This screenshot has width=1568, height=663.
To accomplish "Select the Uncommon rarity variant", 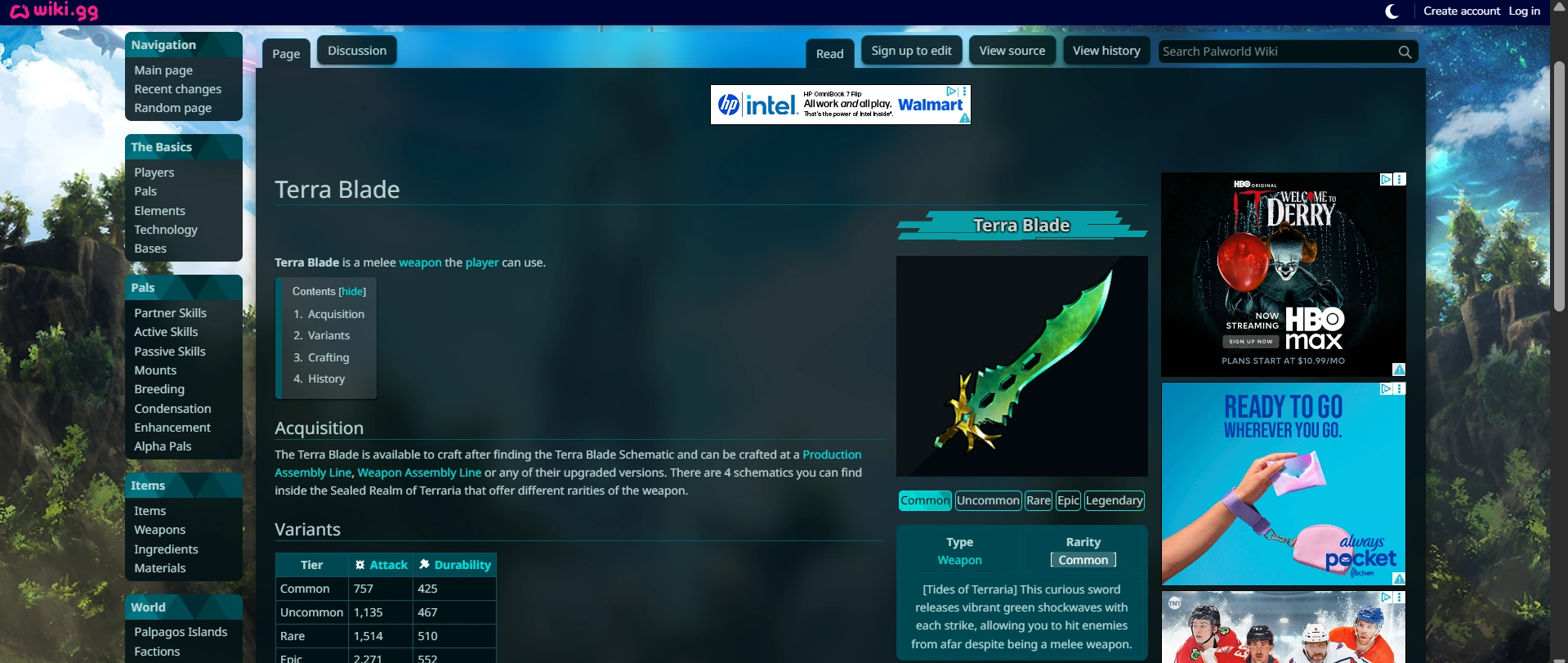I will click(x=988, y=500).
